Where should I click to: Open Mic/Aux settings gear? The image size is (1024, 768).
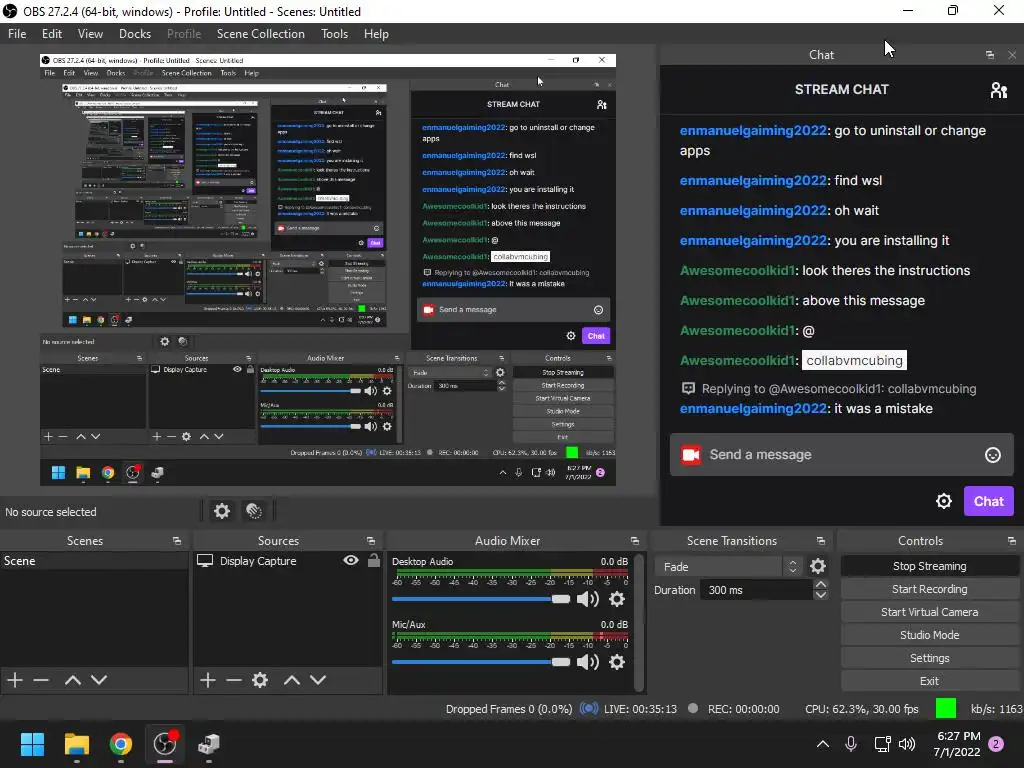[x=616, y=662]
